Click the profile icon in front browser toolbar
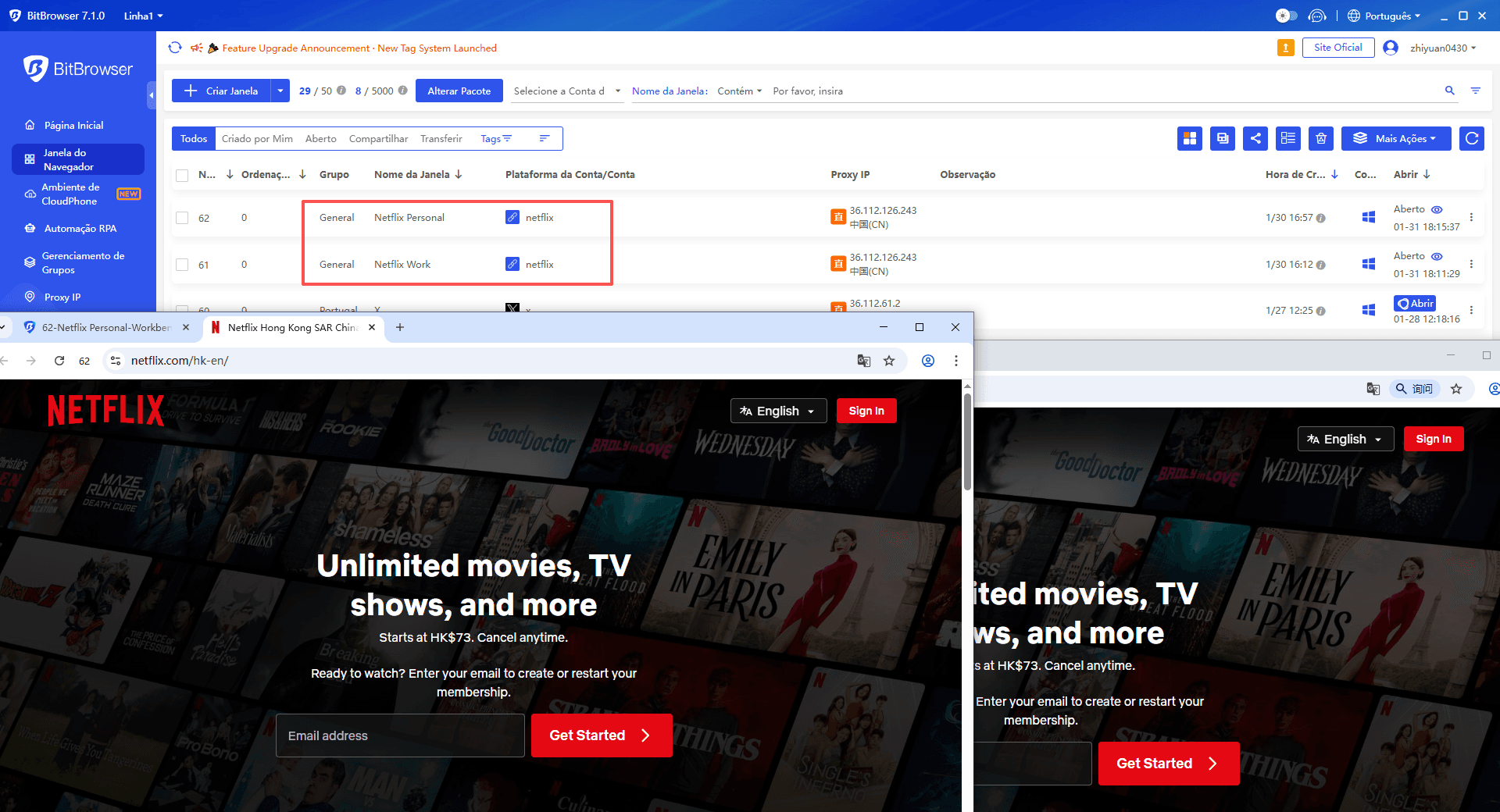Screen dimensions: 1500x812 coord(928,361)
